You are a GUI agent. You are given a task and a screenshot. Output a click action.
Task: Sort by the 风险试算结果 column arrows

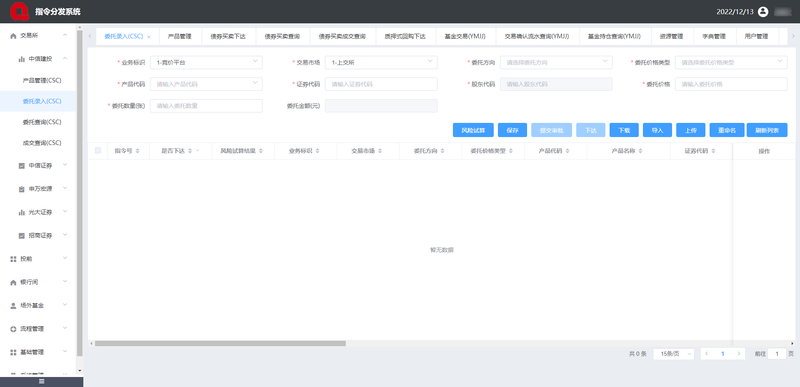point(261,151)
